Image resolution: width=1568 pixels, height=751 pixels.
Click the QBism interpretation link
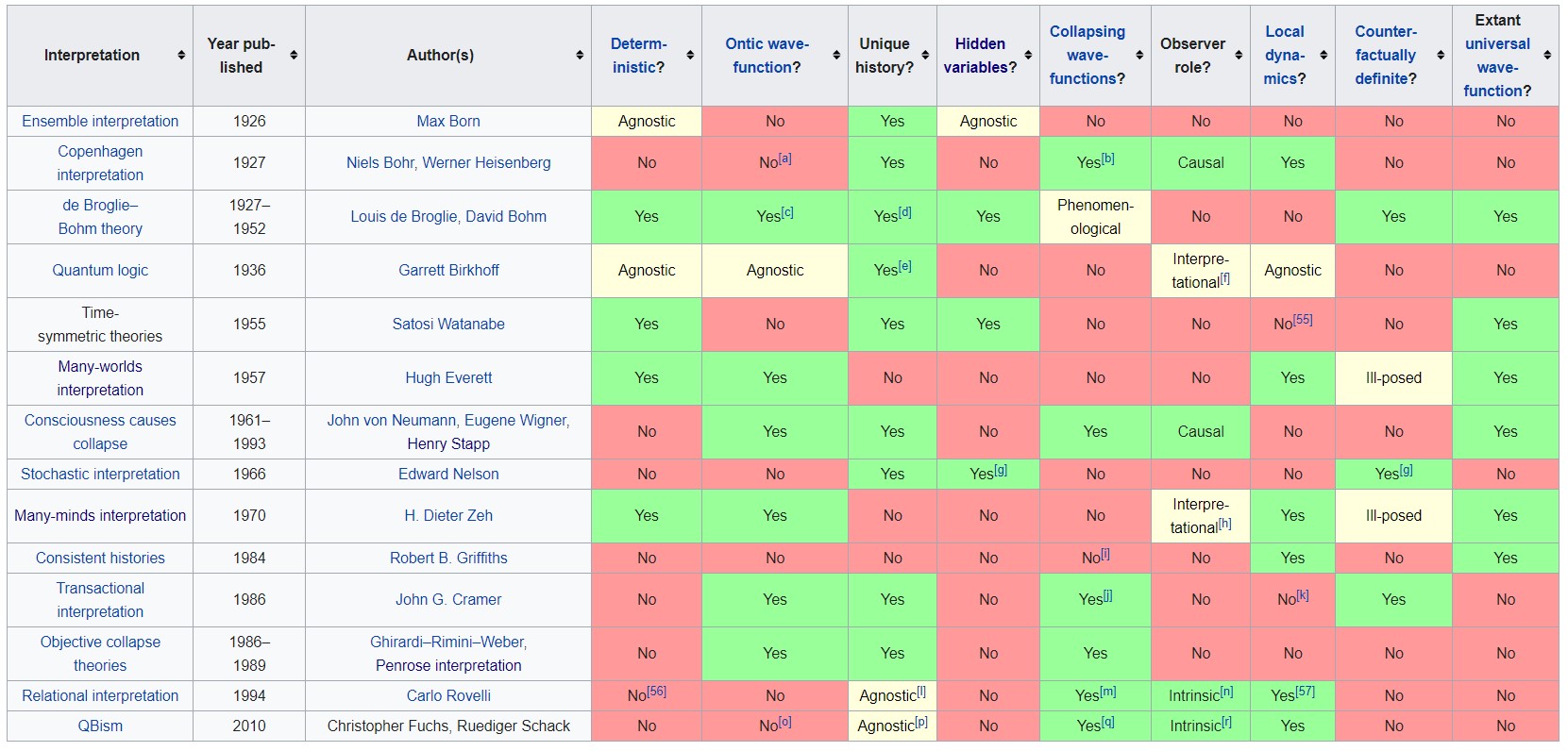(100, 726)
